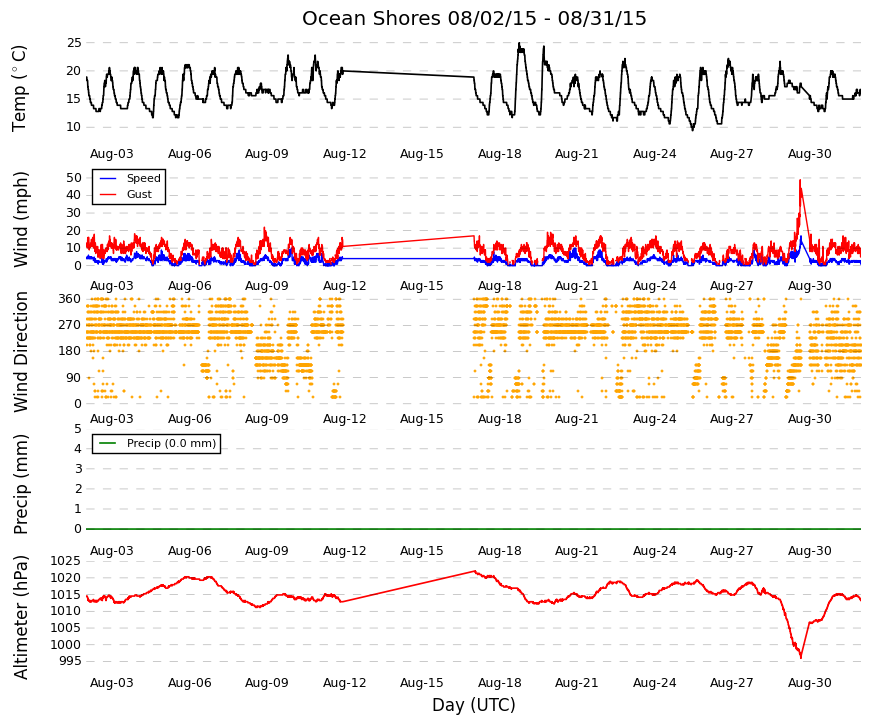Click the Day (UTC) axis label

point(473,705)
